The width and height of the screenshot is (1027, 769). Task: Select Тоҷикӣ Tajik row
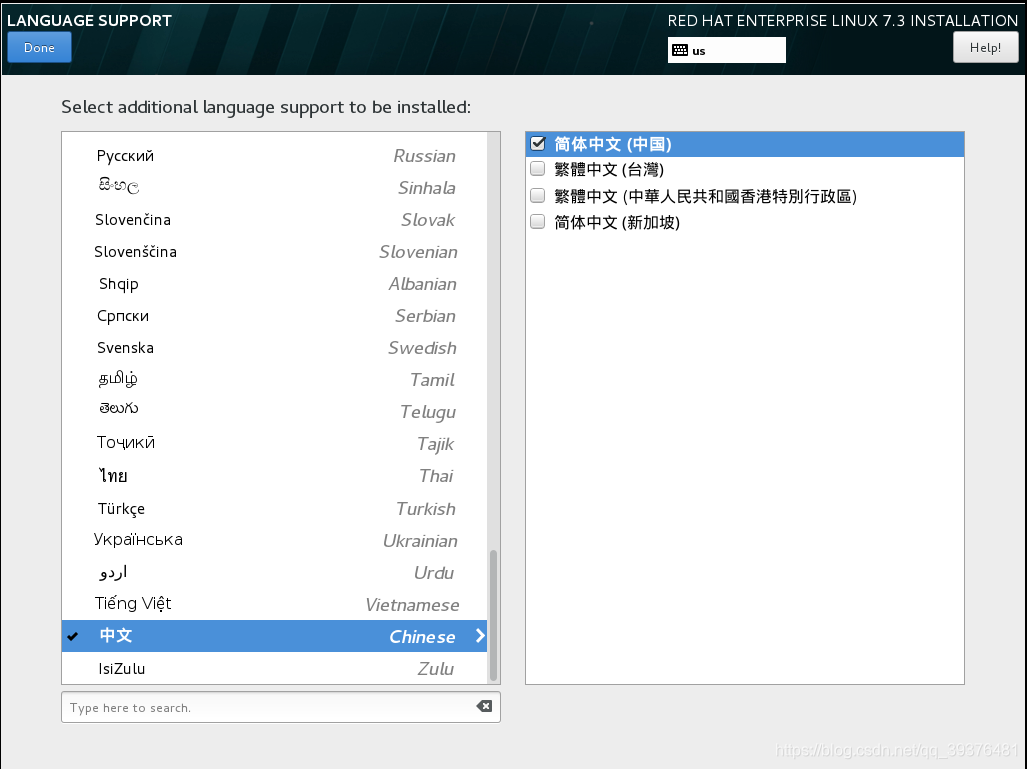[x=274, y=444]
